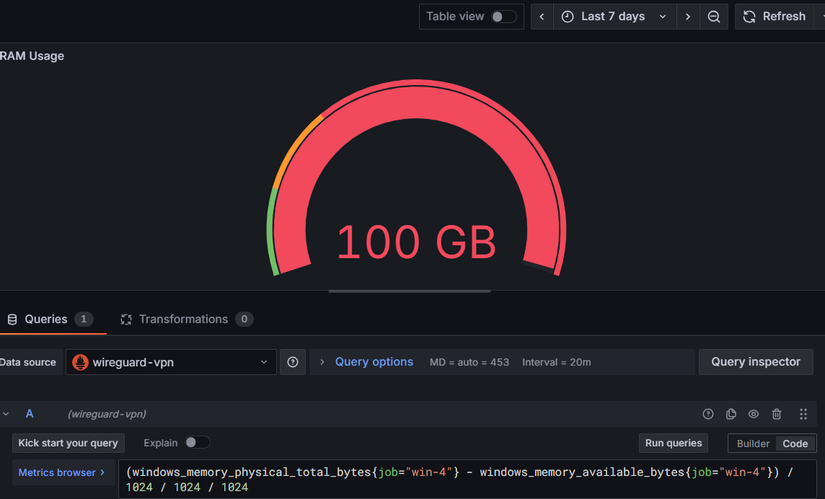
Task: Collapse query row A
Action: tap(7, 414)
